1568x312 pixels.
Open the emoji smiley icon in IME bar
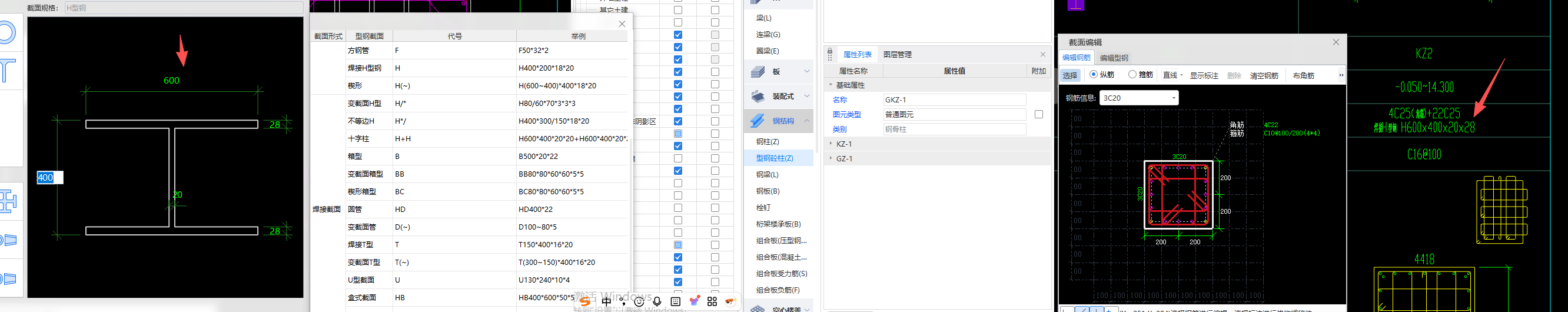(639, 301)
